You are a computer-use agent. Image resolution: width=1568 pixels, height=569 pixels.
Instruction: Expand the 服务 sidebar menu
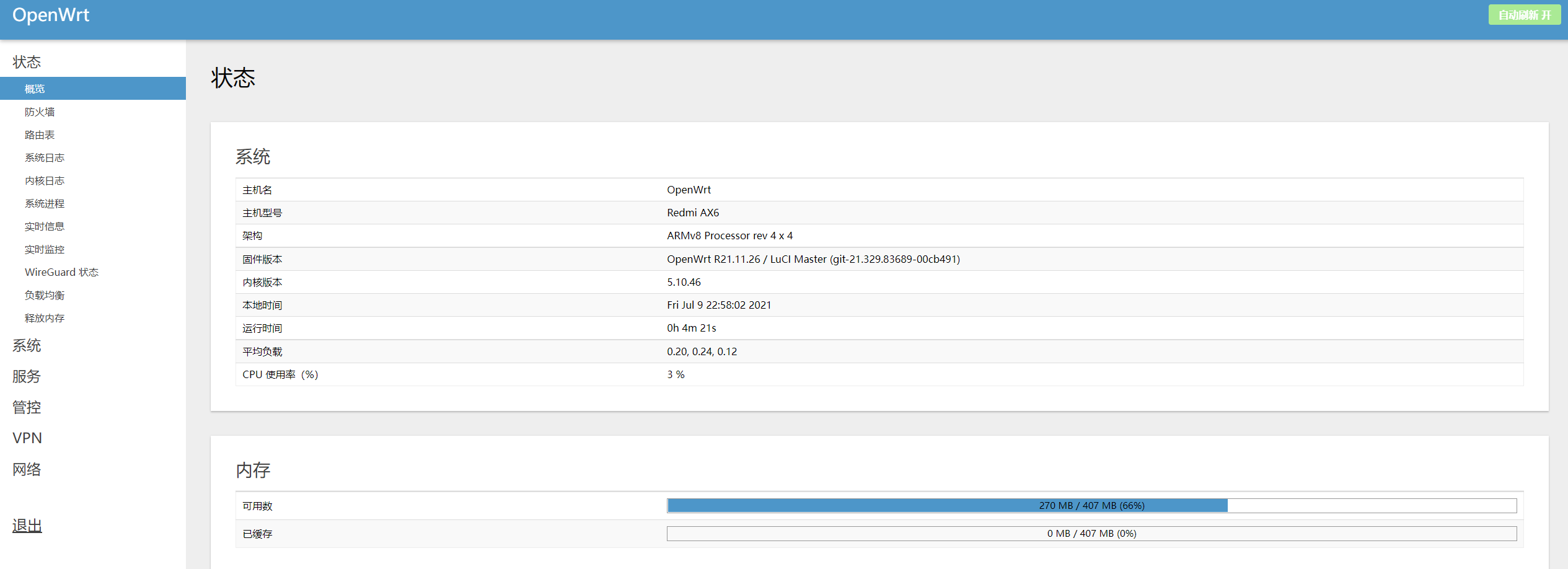27,376
